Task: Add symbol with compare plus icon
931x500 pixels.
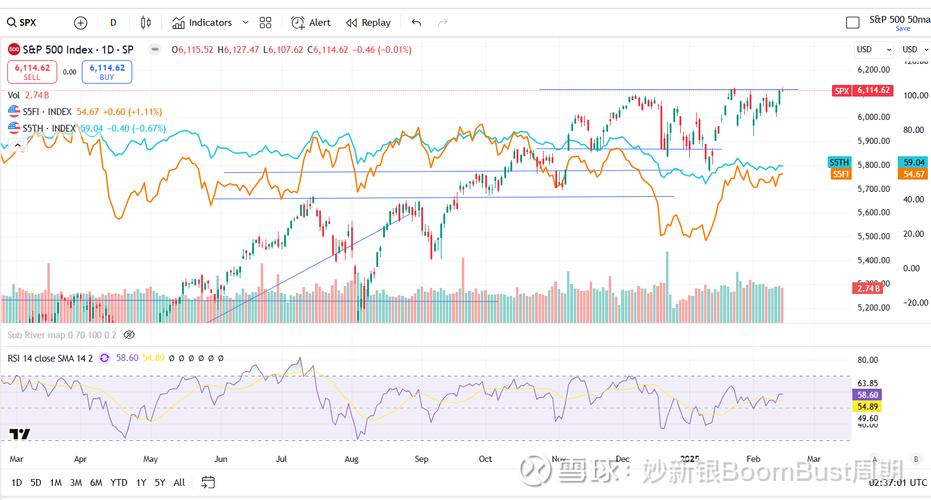Action: click(80, 23)
